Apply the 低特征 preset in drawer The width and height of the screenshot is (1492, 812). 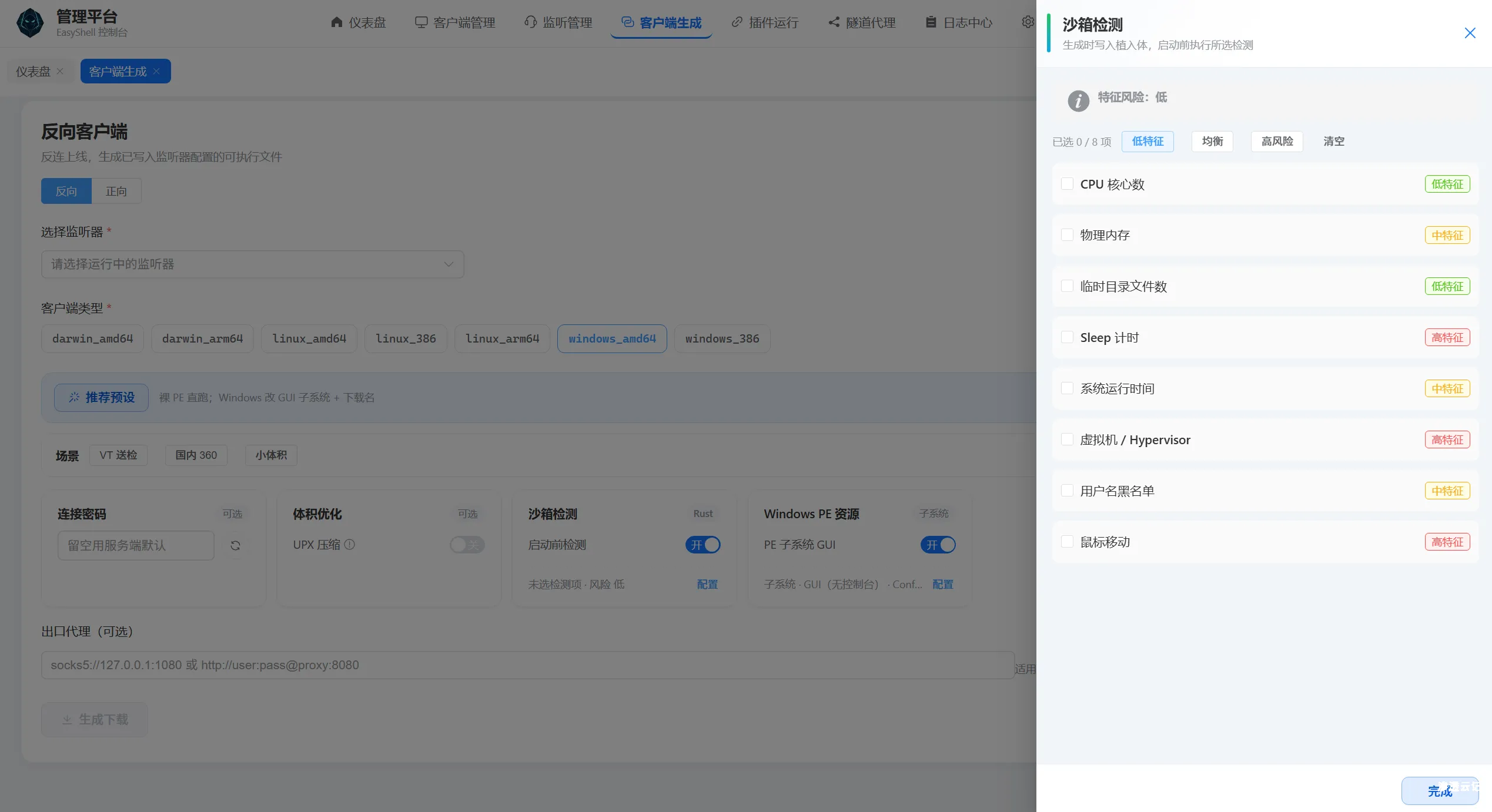click(x=1148, y=141)
